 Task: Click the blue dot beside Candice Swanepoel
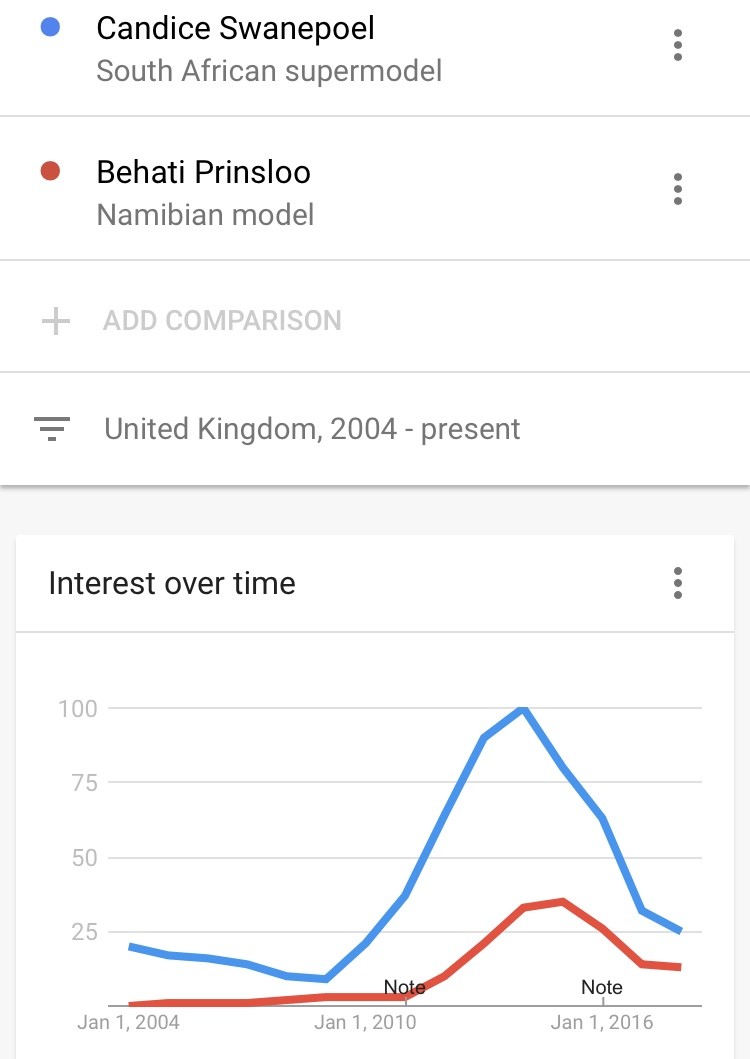point(50,28)
